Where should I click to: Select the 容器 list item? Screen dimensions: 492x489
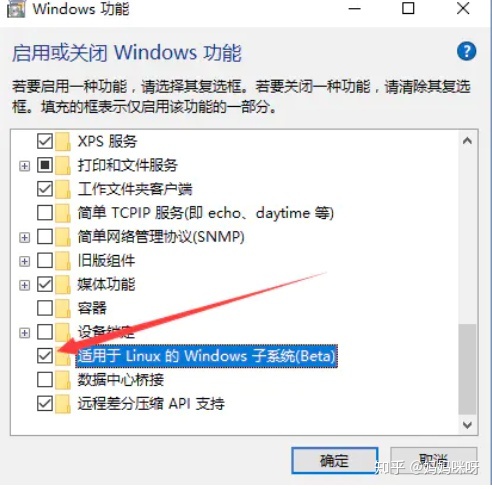pyautogui.click(x=92, y=308)
